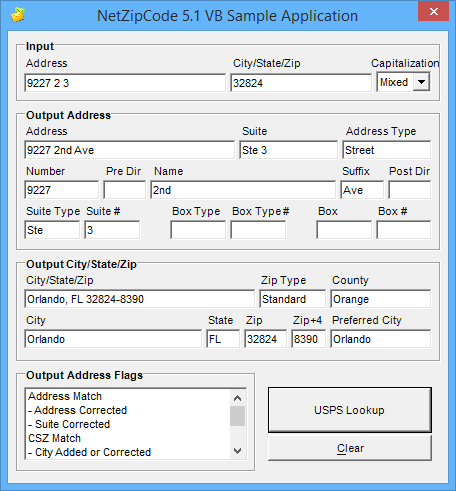456x491 pixels.
Task: Click the Zip field showing 32824
Action: [265, 339]
